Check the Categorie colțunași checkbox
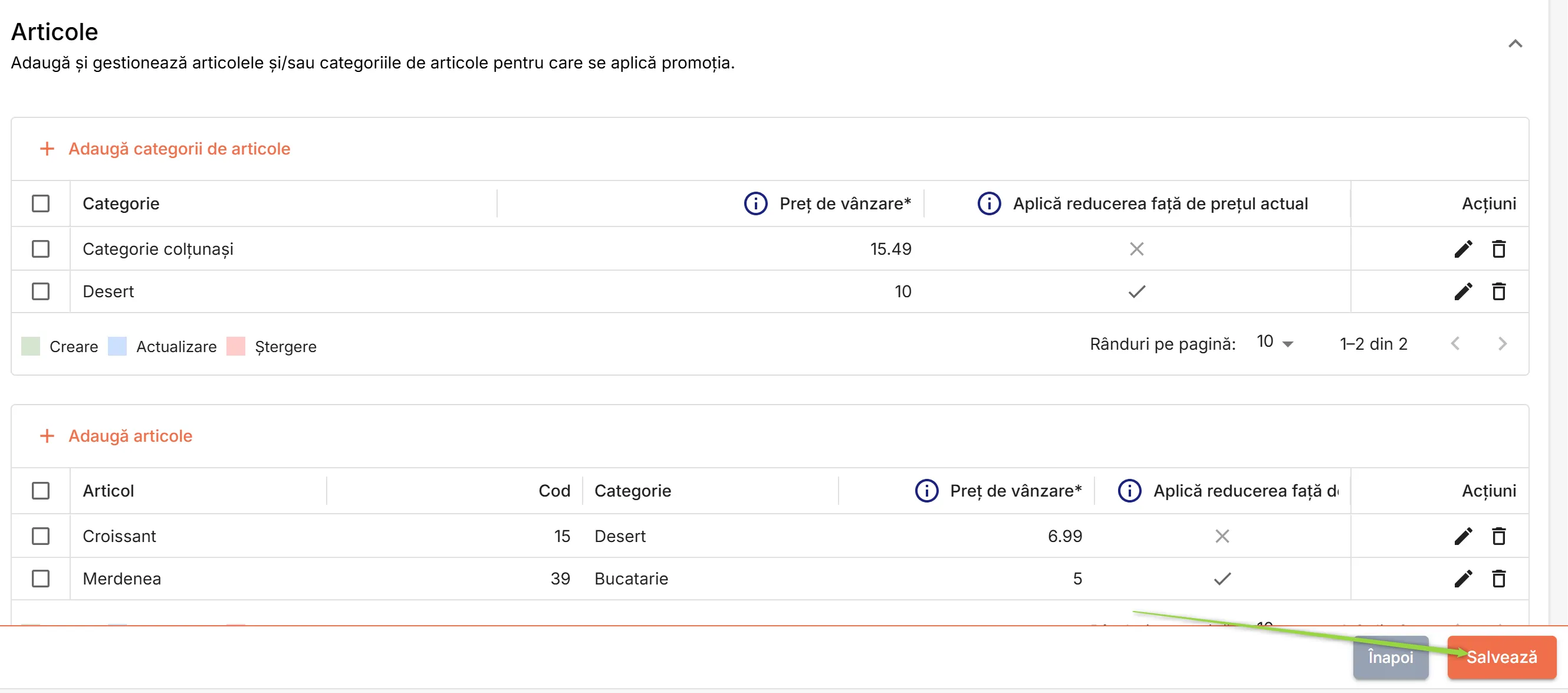Image resolution: width=1568 pixels, height=693 pixels. click(41, 249)
